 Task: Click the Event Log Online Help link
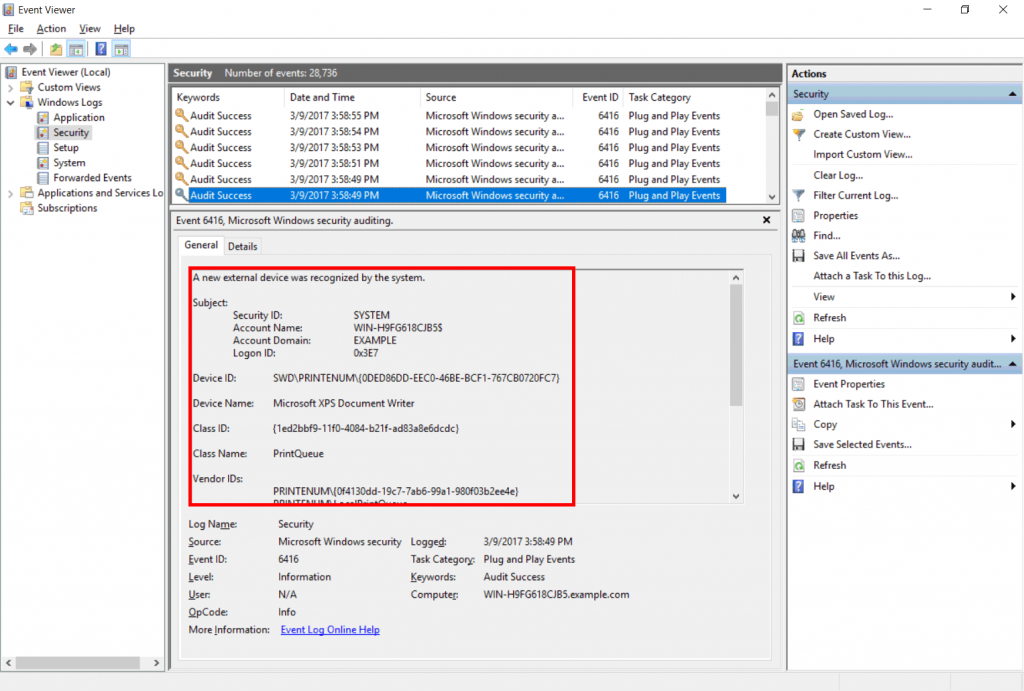tap(330, 629)
